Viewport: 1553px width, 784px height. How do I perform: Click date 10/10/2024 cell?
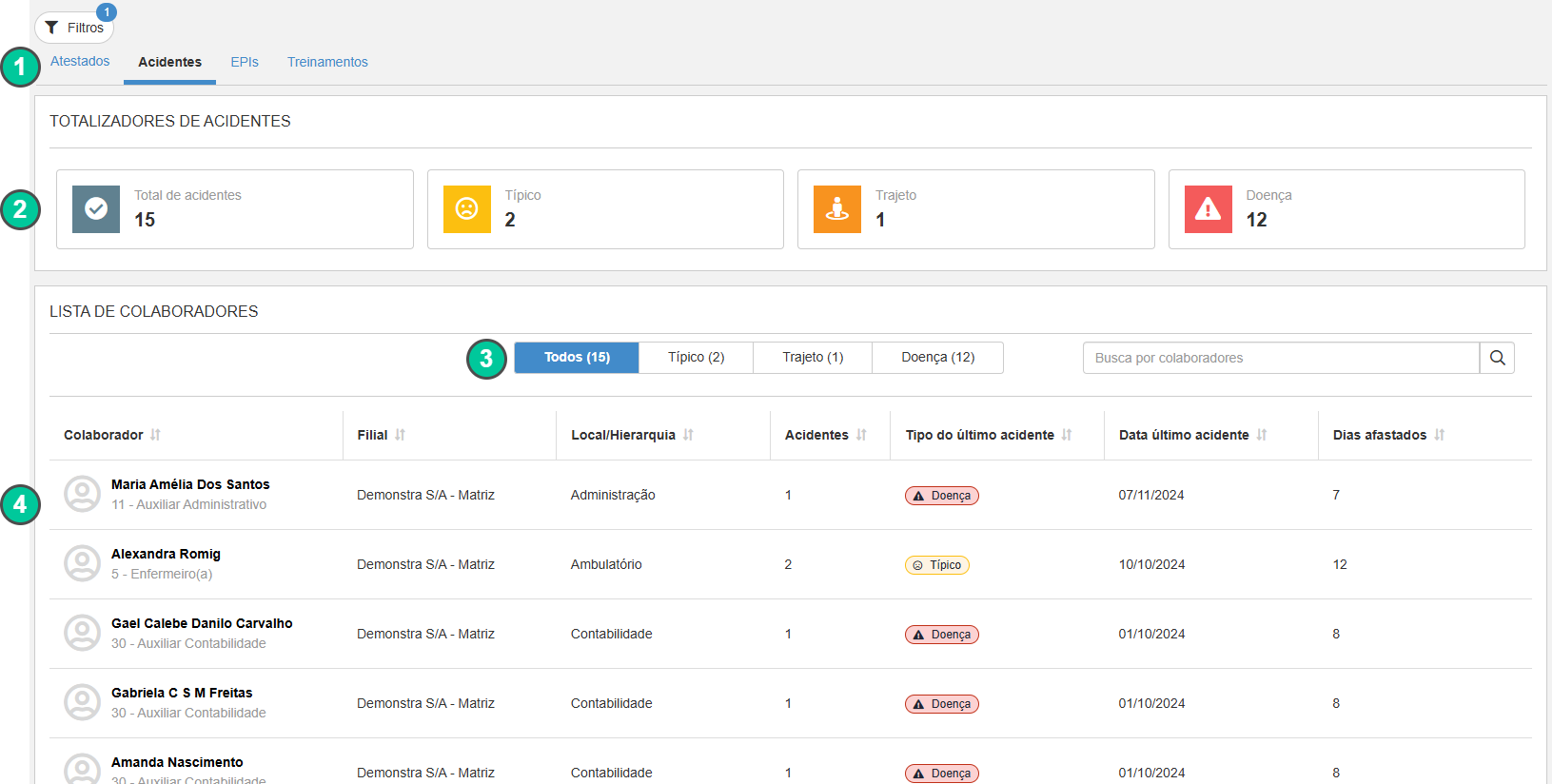click(1152, 564)
